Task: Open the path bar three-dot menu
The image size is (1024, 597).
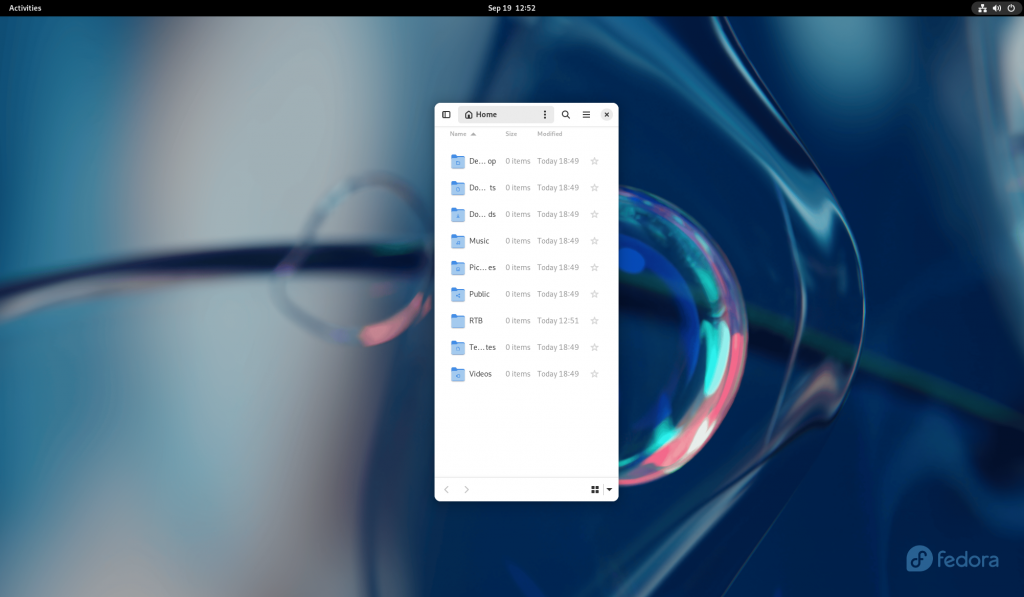Action: (544, 114)
